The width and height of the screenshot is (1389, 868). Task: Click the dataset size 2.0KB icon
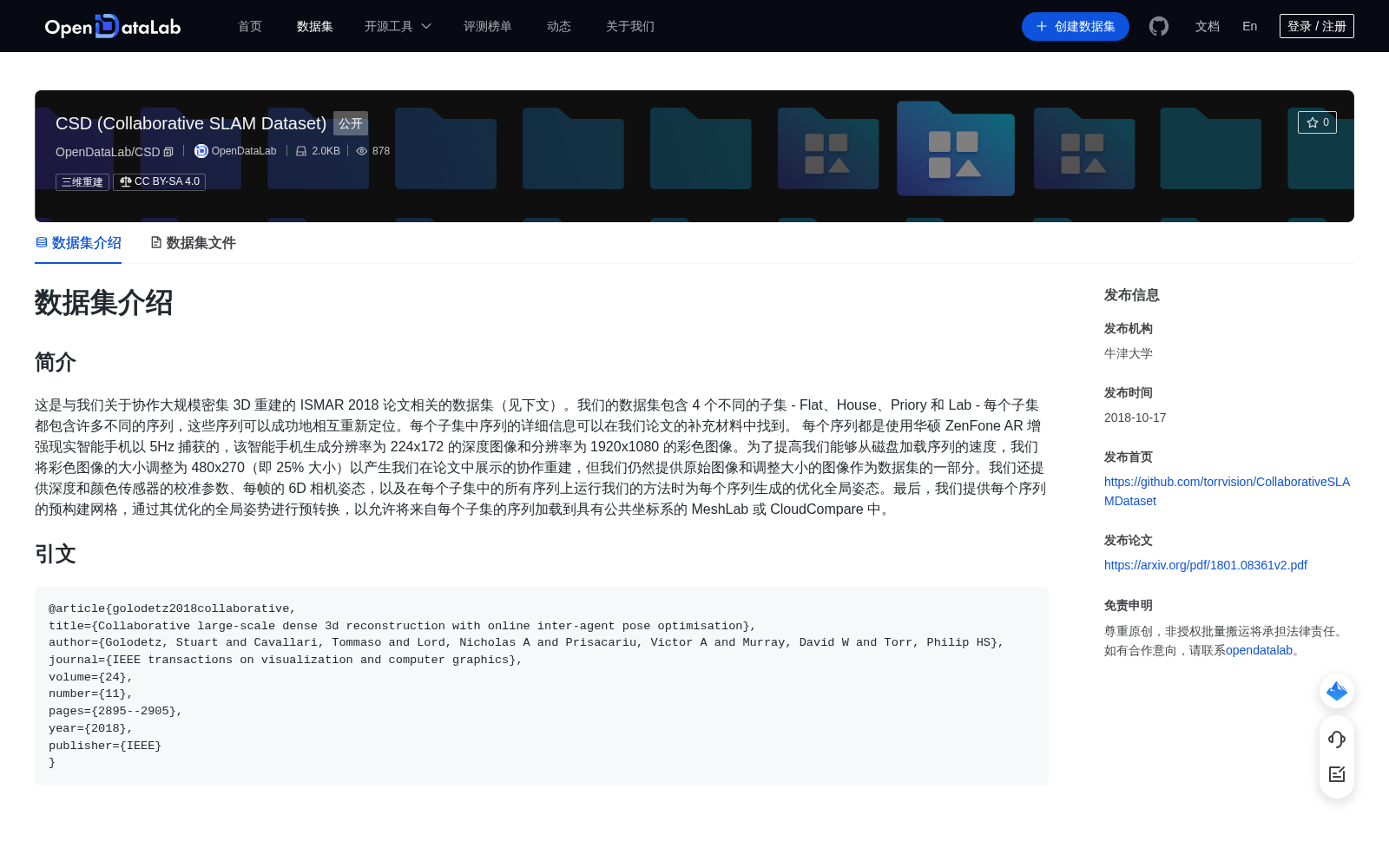click(x=301, y=151)
